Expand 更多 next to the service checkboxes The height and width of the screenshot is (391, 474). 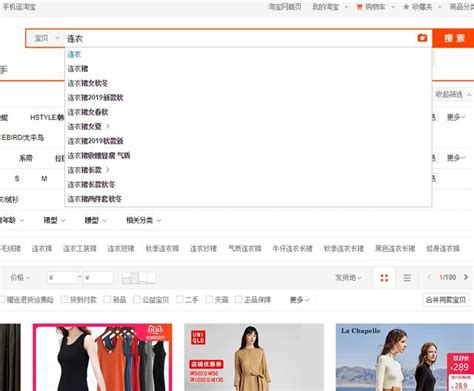point(299,300)
